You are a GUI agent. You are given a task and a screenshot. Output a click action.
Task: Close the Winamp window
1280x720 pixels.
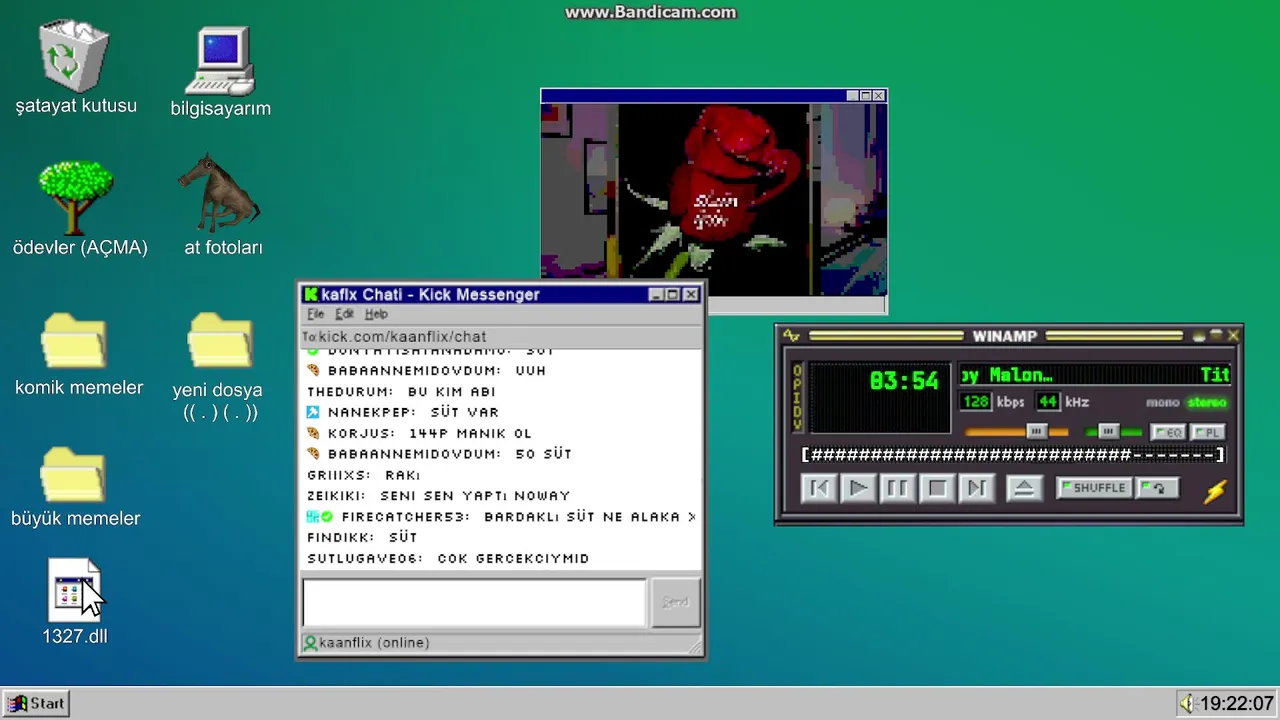tap(1233, 336)
